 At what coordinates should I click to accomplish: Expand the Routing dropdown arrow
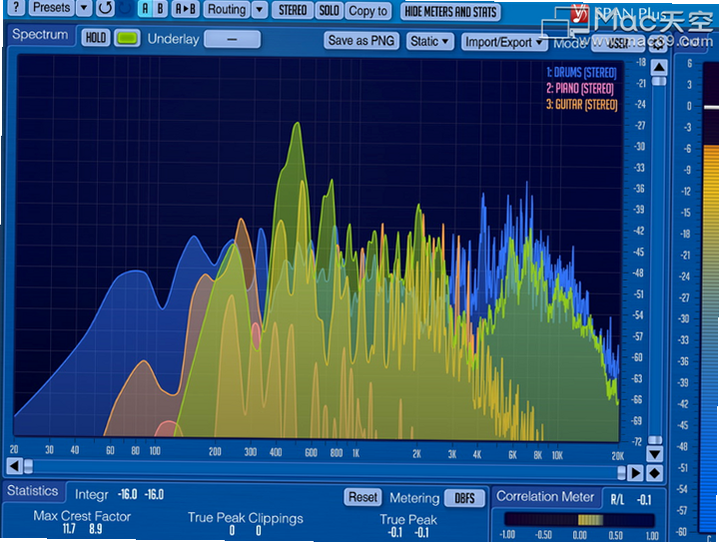(260, 10)
